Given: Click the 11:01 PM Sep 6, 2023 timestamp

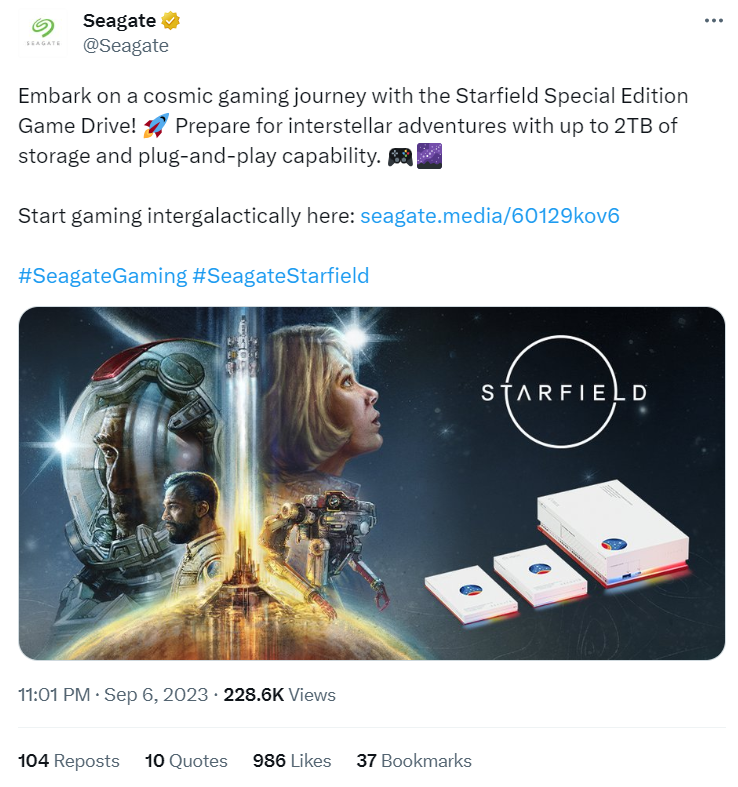Looking at the screenshot, I should pos(113,695).
